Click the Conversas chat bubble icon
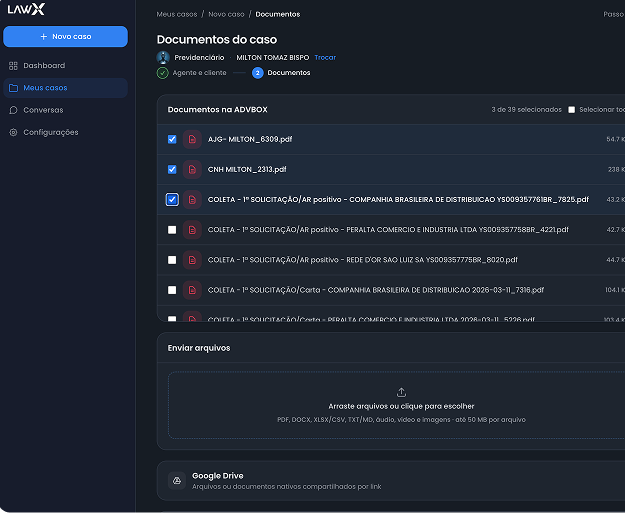 point(13,110)
